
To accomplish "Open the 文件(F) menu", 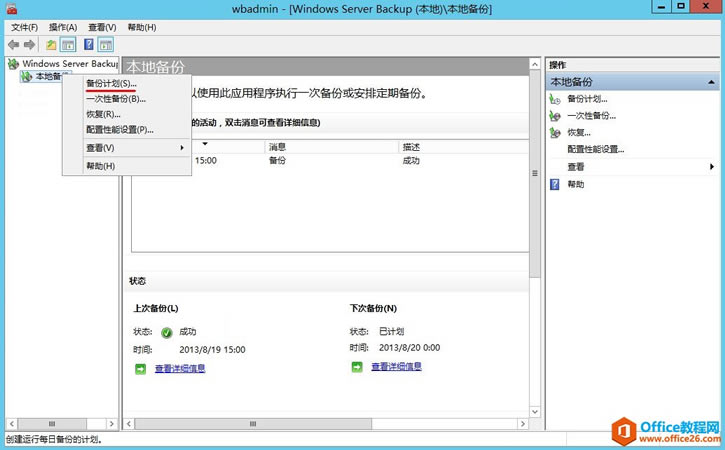I will 25,27.
